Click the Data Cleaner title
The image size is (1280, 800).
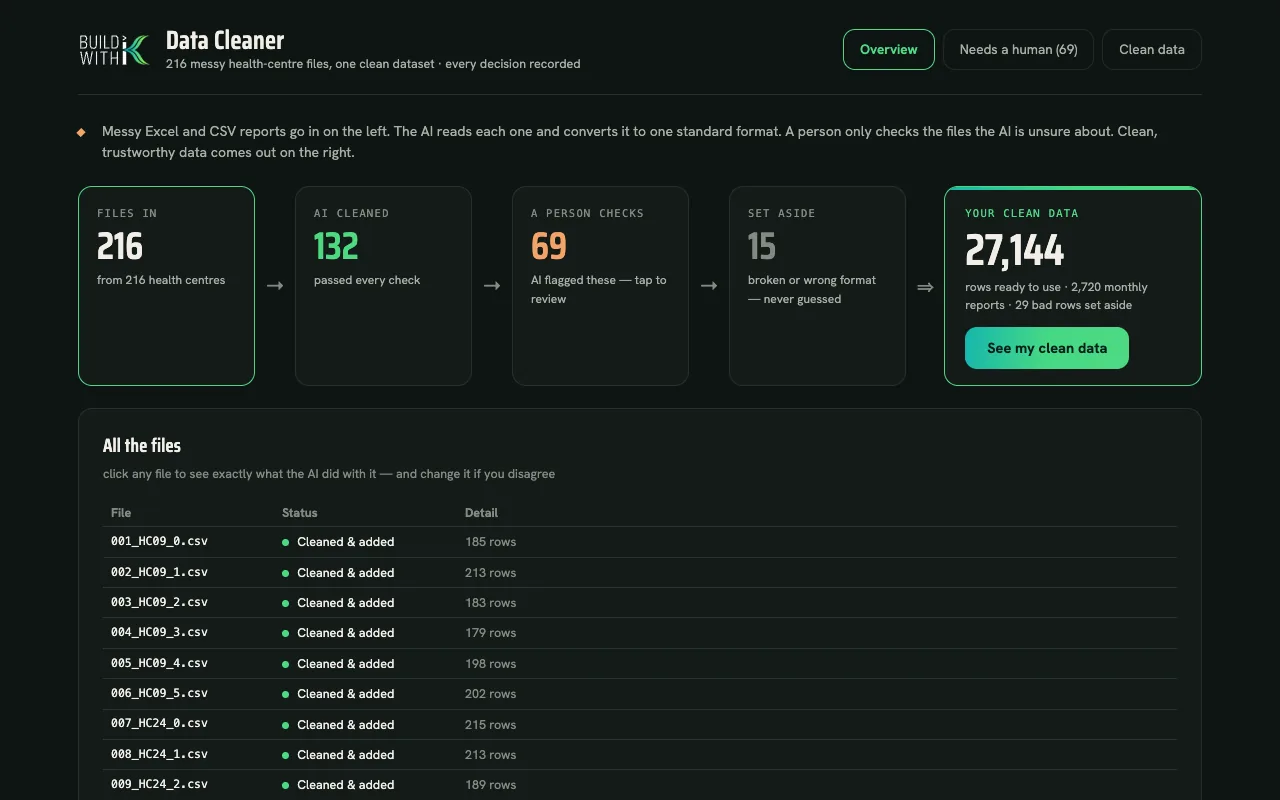tap(225, 41)
